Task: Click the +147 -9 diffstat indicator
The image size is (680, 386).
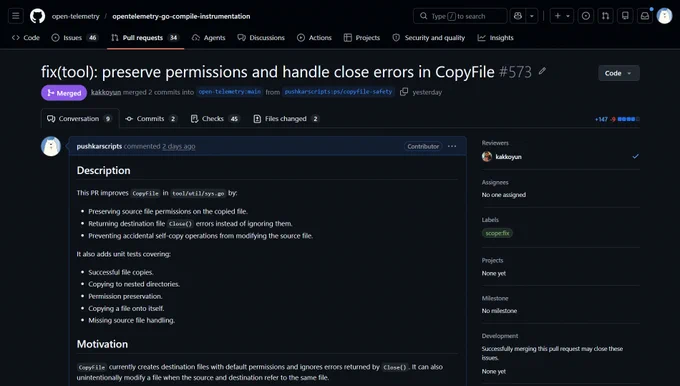Action: click(617, 119)
